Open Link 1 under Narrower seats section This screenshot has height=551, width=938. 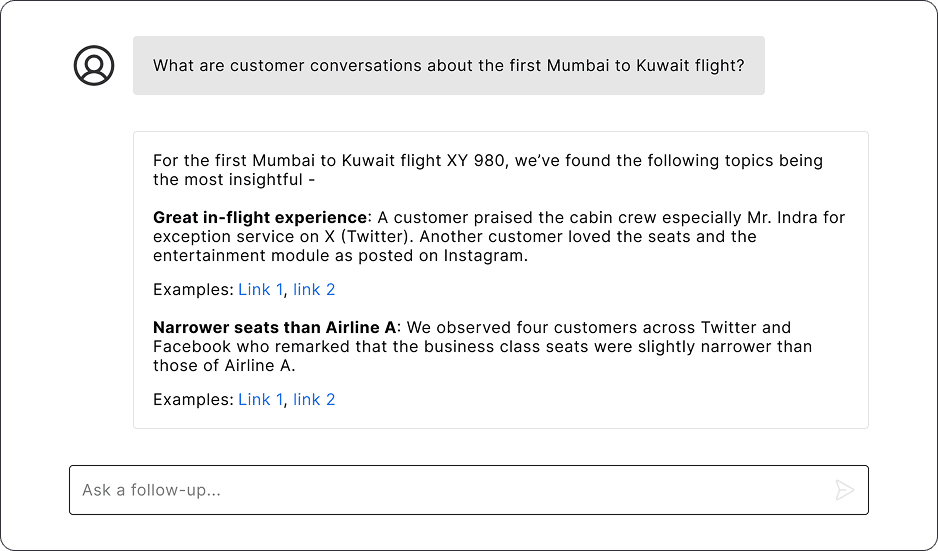coord(260,400)
